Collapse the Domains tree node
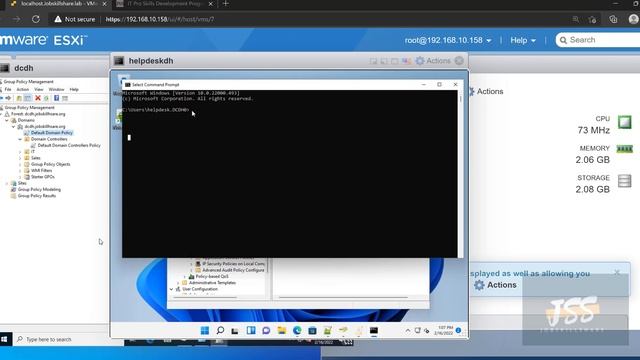The image size is (640, 360). point(7,120)
